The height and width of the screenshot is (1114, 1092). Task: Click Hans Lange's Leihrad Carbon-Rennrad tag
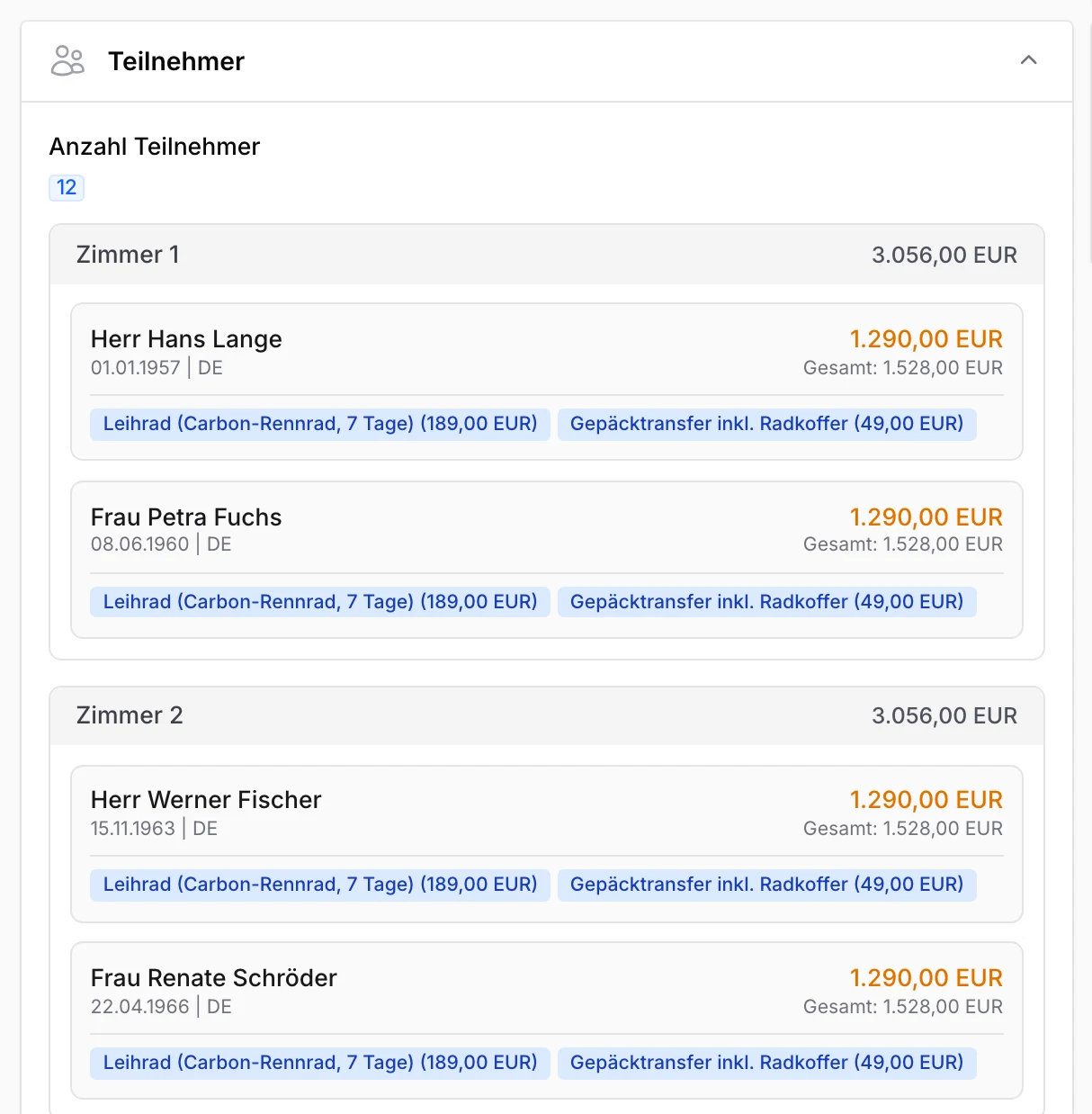point(320,424)
